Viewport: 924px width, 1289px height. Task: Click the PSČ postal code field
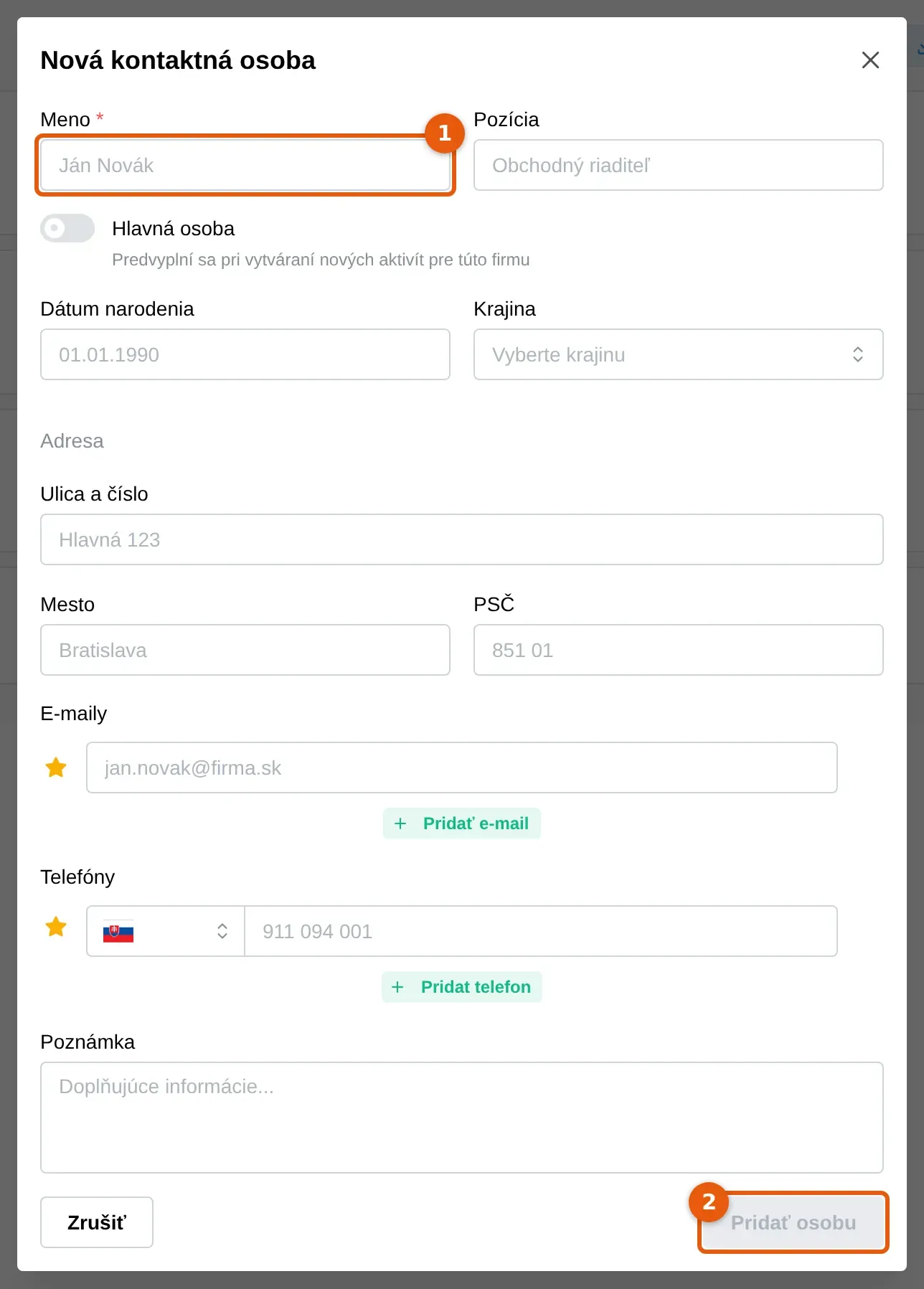pyautogui.click(x=678, y=650)
